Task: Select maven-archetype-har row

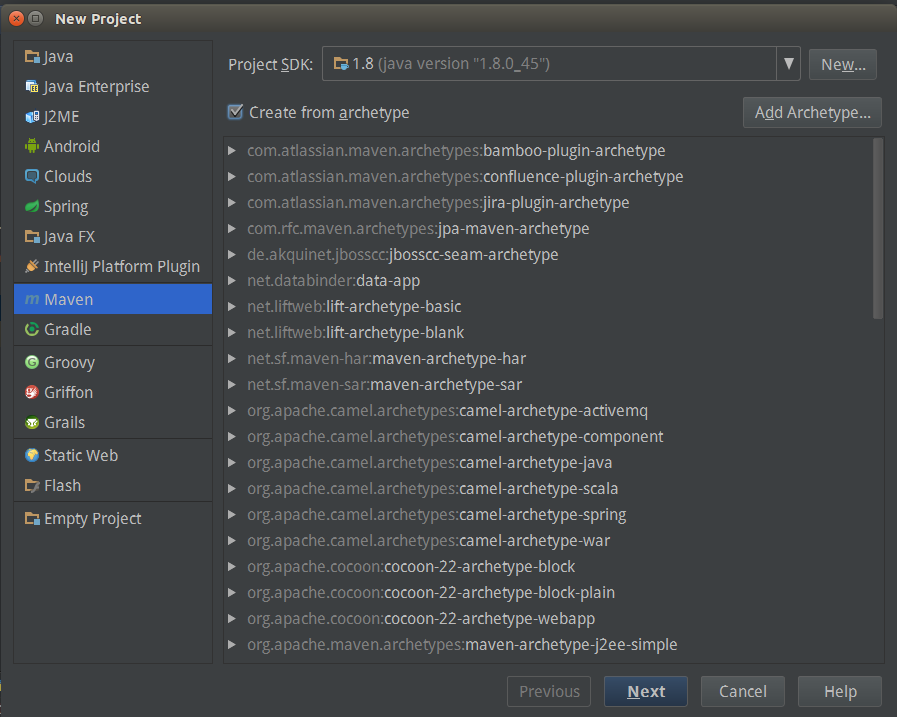Action: 549,358
